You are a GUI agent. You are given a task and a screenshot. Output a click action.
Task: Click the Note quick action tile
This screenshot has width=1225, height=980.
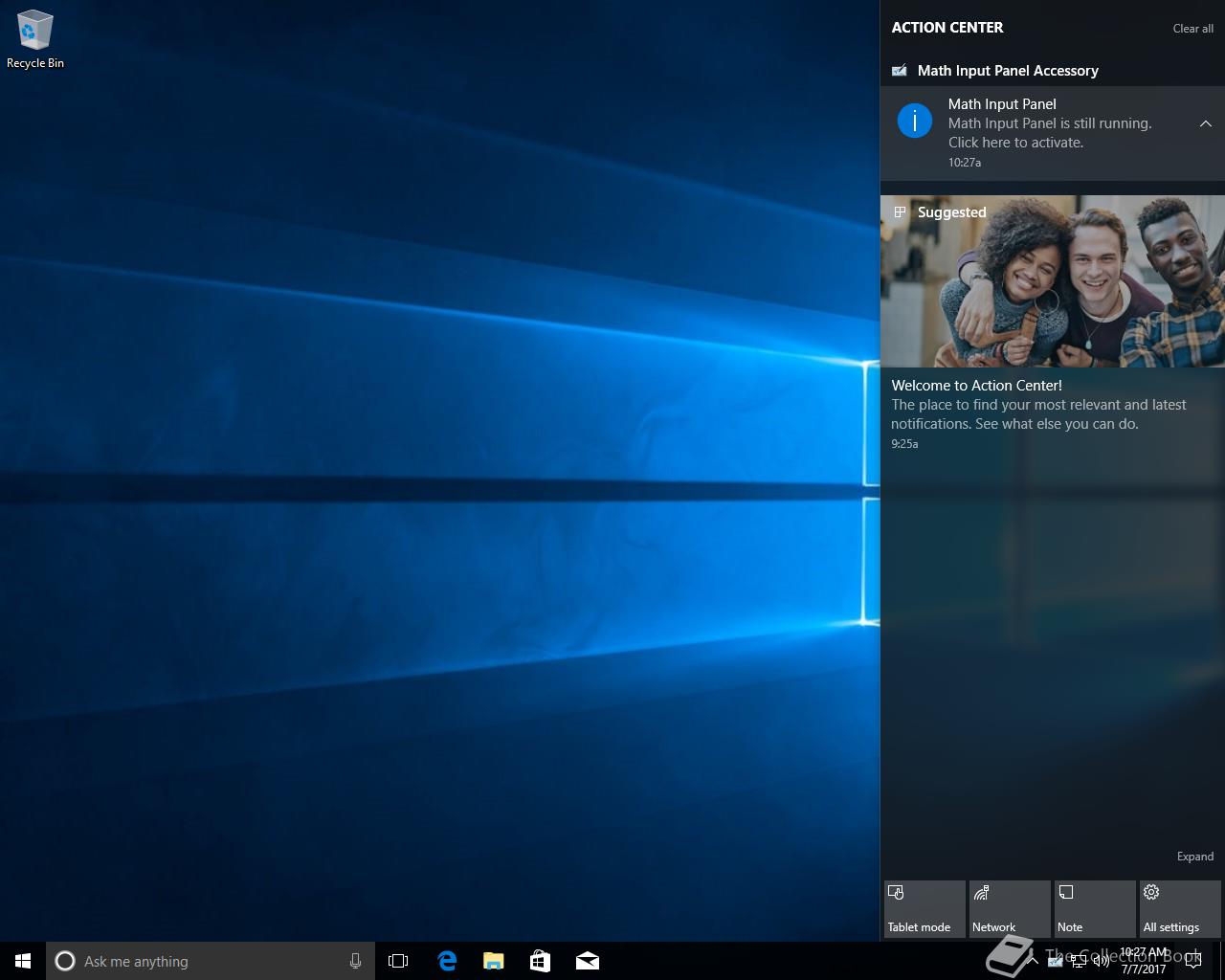tap(1094, 909)
